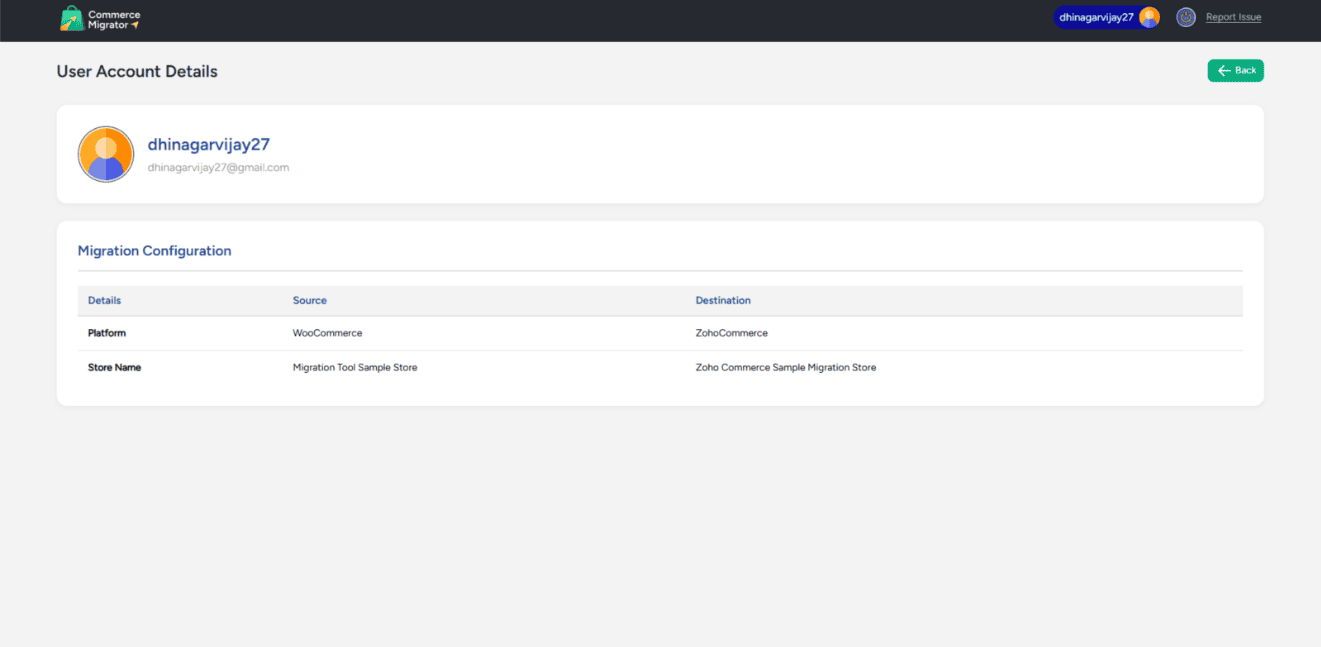Select the Platform row label
Image resolution: width=1321 pixels, height=647 pixels.
[107, 333]
